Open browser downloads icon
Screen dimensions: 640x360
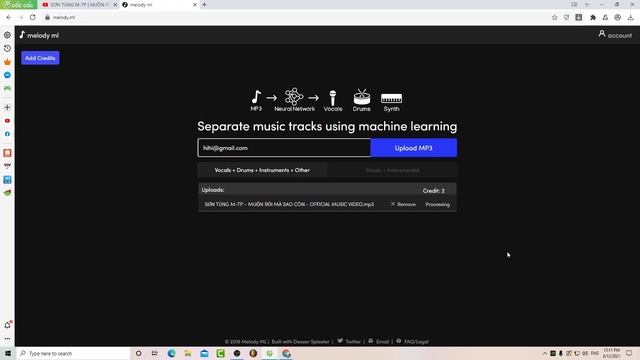pos(631,18)
